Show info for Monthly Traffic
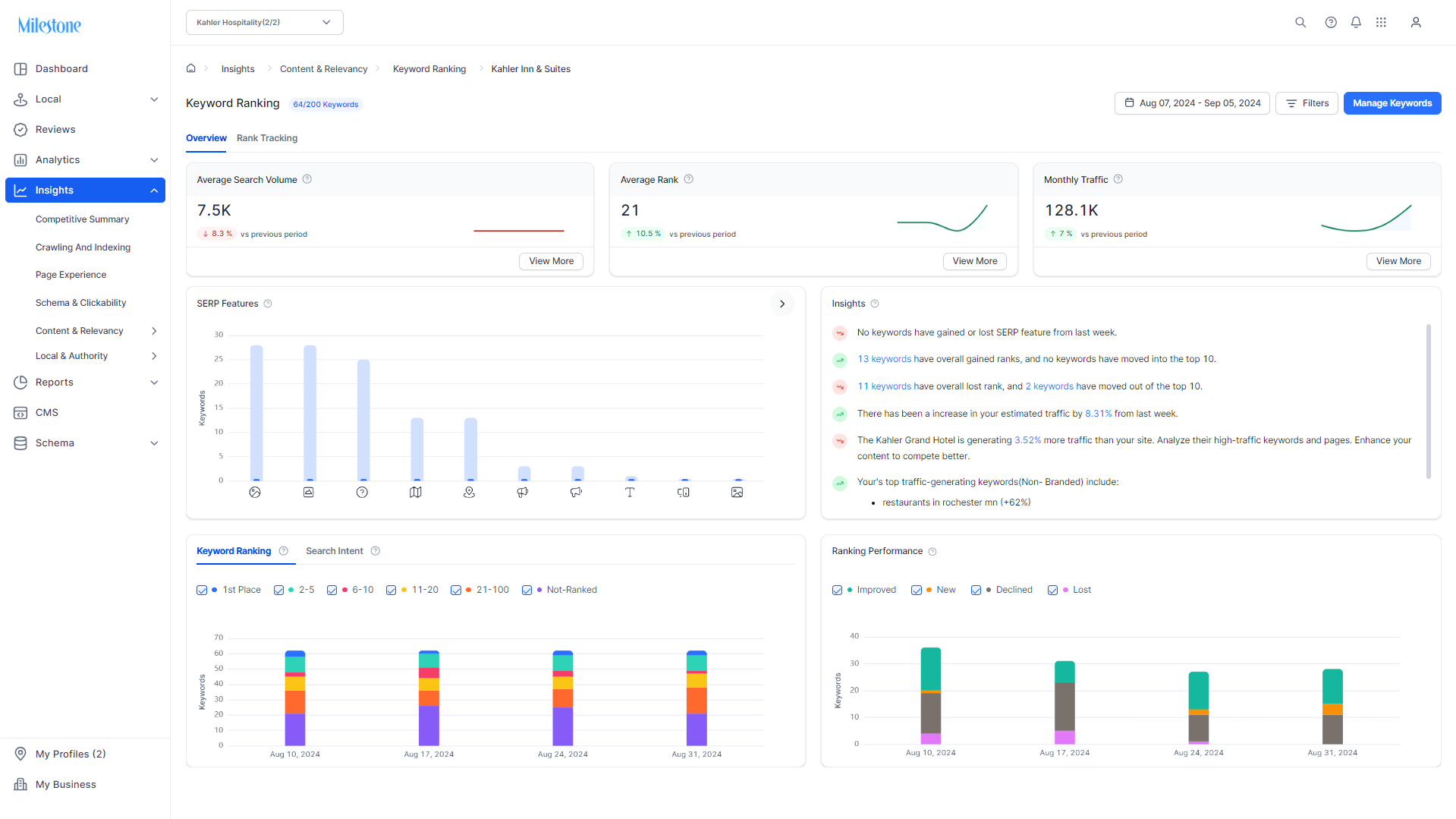 click(1118, 179)
